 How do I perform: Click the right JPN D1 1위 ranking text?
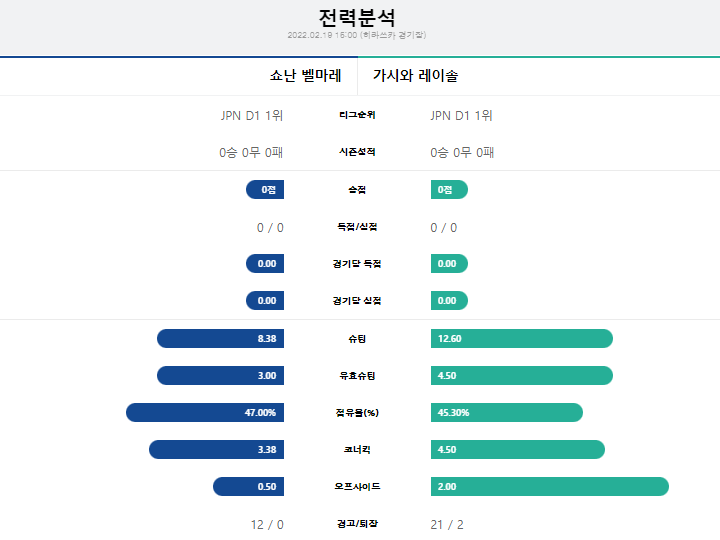(461, 115)
